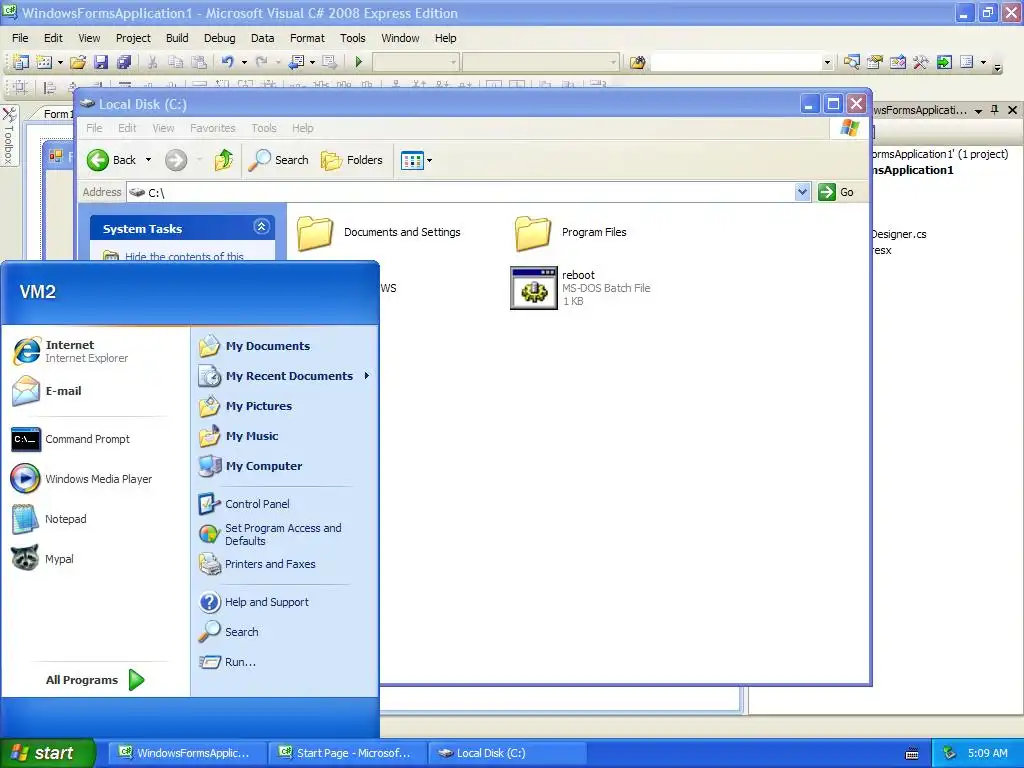Image resolution: width=1024 pixels, height=768 pixels.
Task: Click Up folder icon in Explorer toolbar
Action: coord(223,160)
